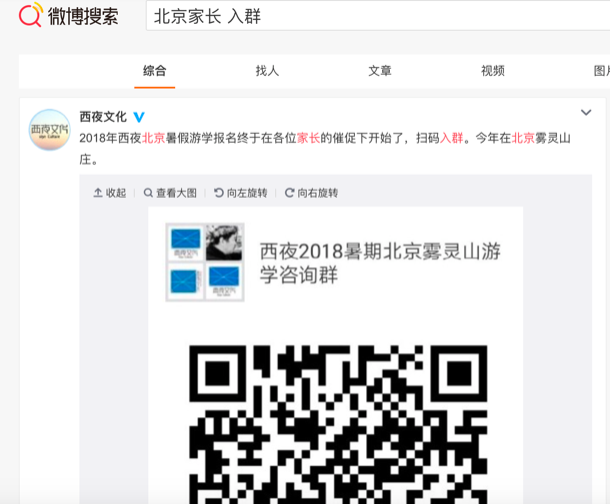Expand the post options chevron menu
The width and height of the screenshot is (610, 504).
point(586,113)
